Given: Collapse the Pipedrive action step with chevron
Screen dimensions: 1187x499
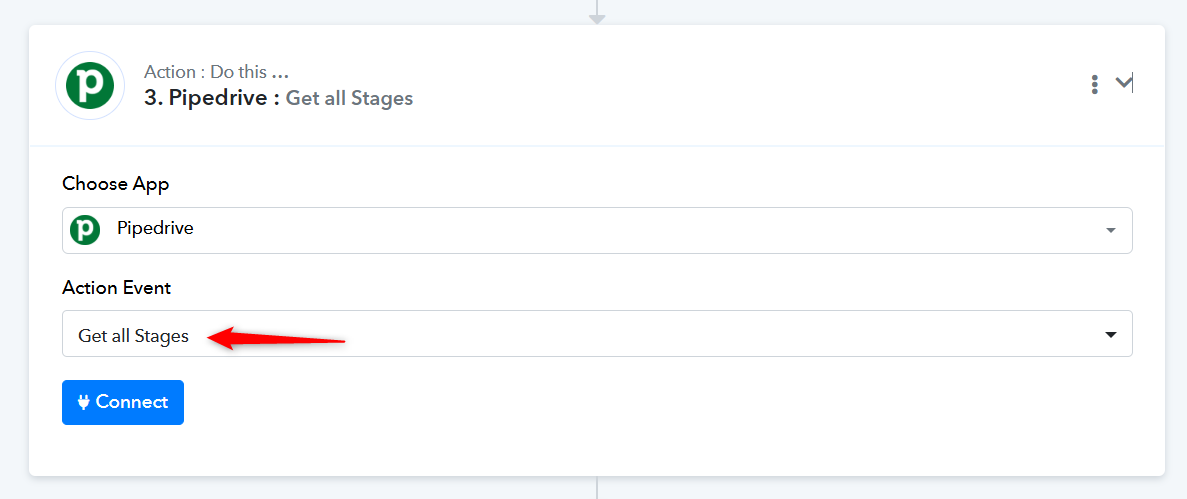Looking at the screenshot, I should [x=1123, y=82].
